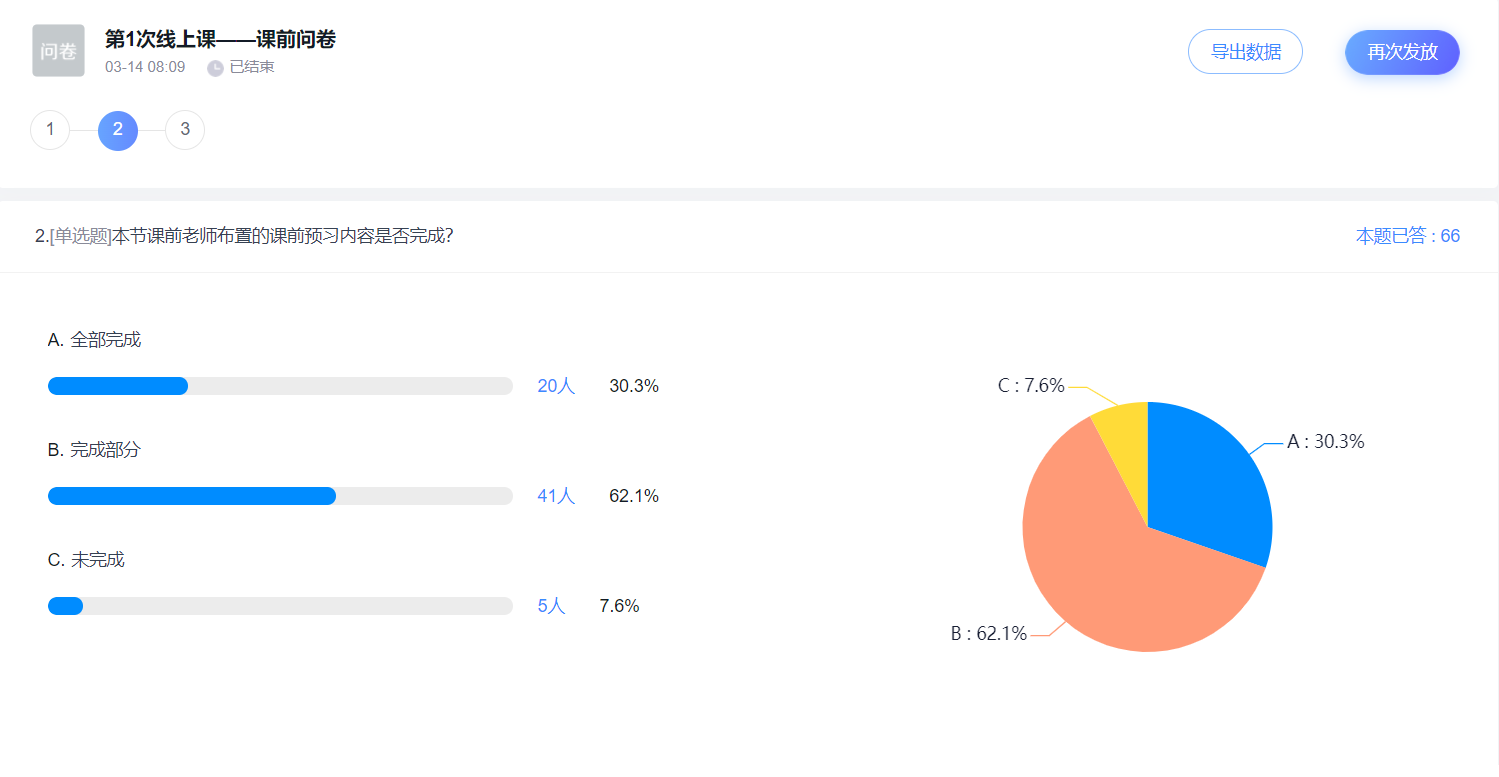Click the questionnaire title 第1次线上课——课前问卷
The height and width of the screenshot is (777, 1499).
[220, 40]
